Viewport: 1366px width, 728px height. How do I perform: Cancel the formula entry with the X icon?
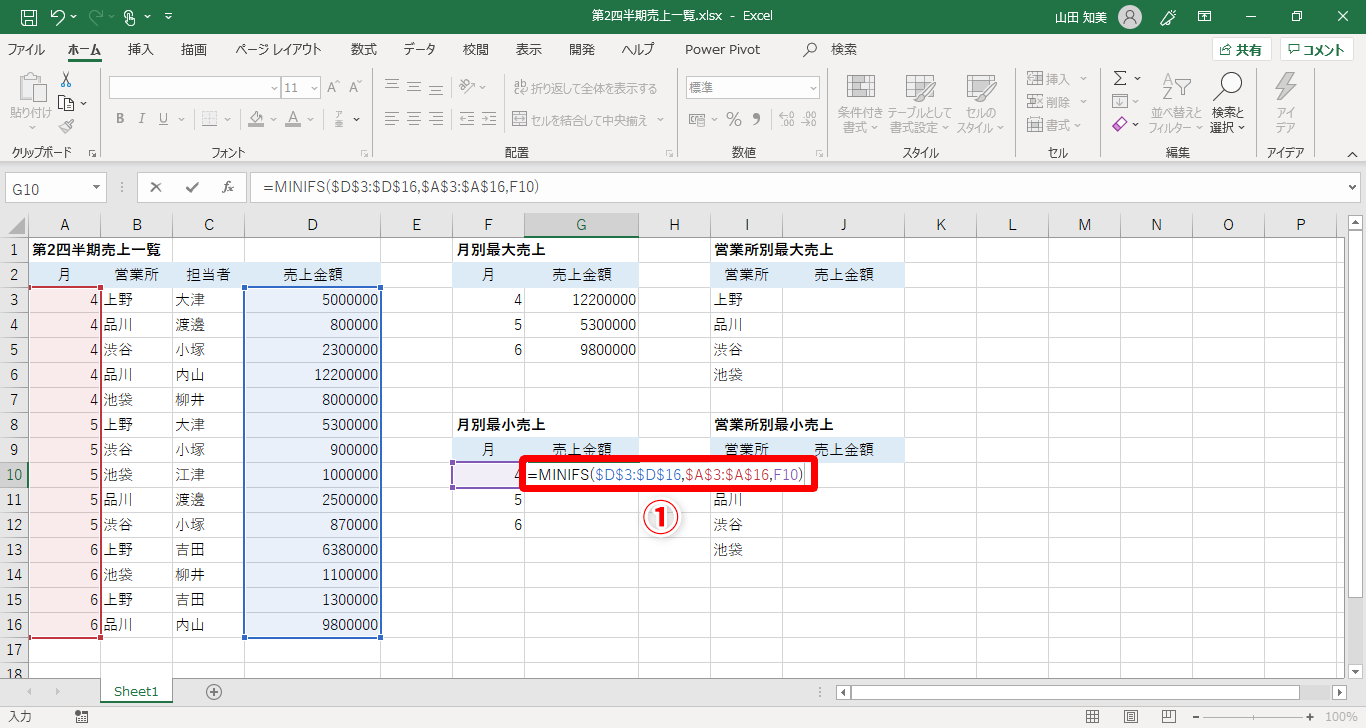tap(156, 187)
